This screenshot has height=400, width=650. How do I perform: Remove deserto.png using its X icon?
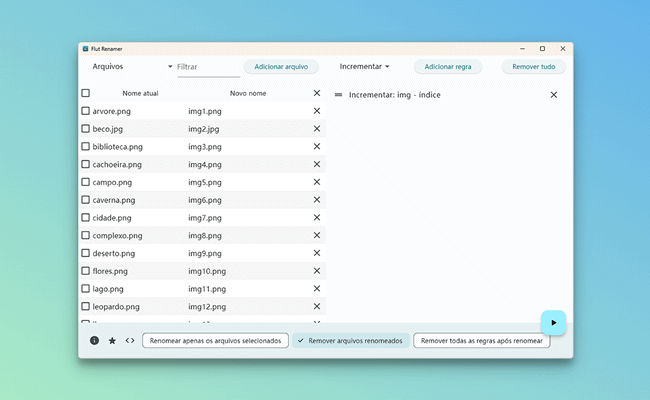pyautogui.click(x=317, y=253)
